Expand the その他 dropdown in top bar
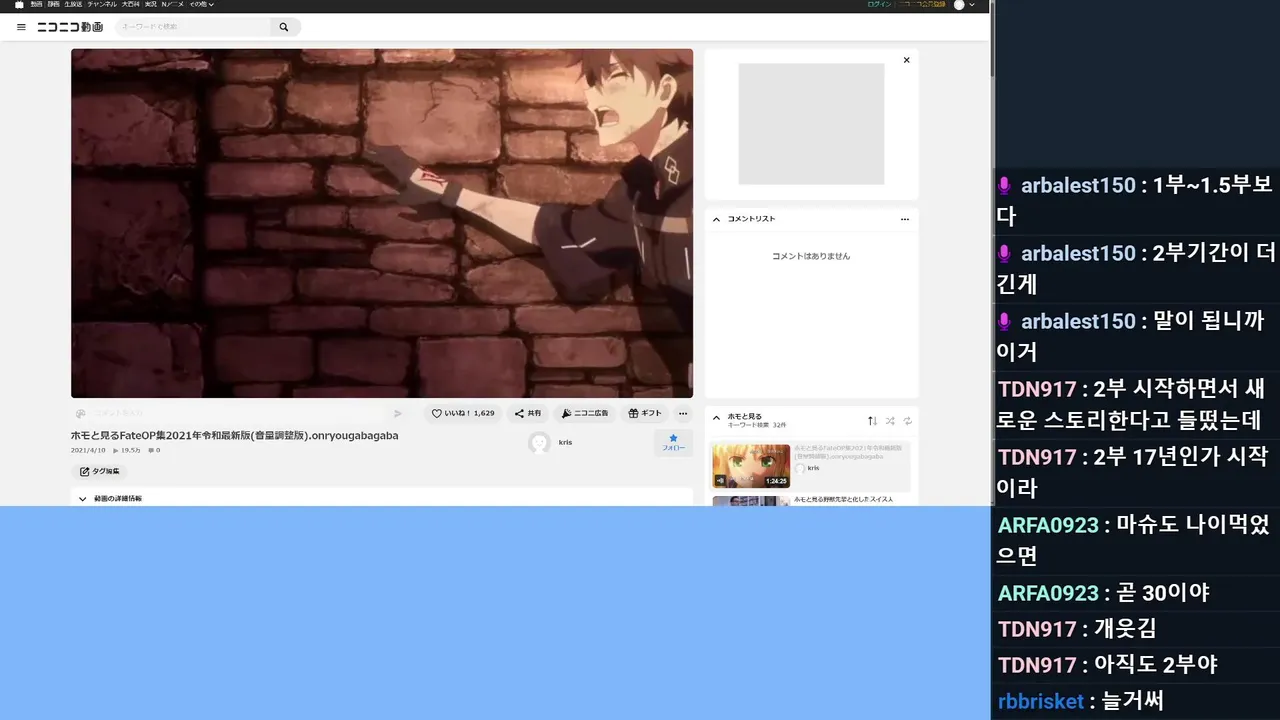This screenshot has width=1280, height=720. point(201,5)
